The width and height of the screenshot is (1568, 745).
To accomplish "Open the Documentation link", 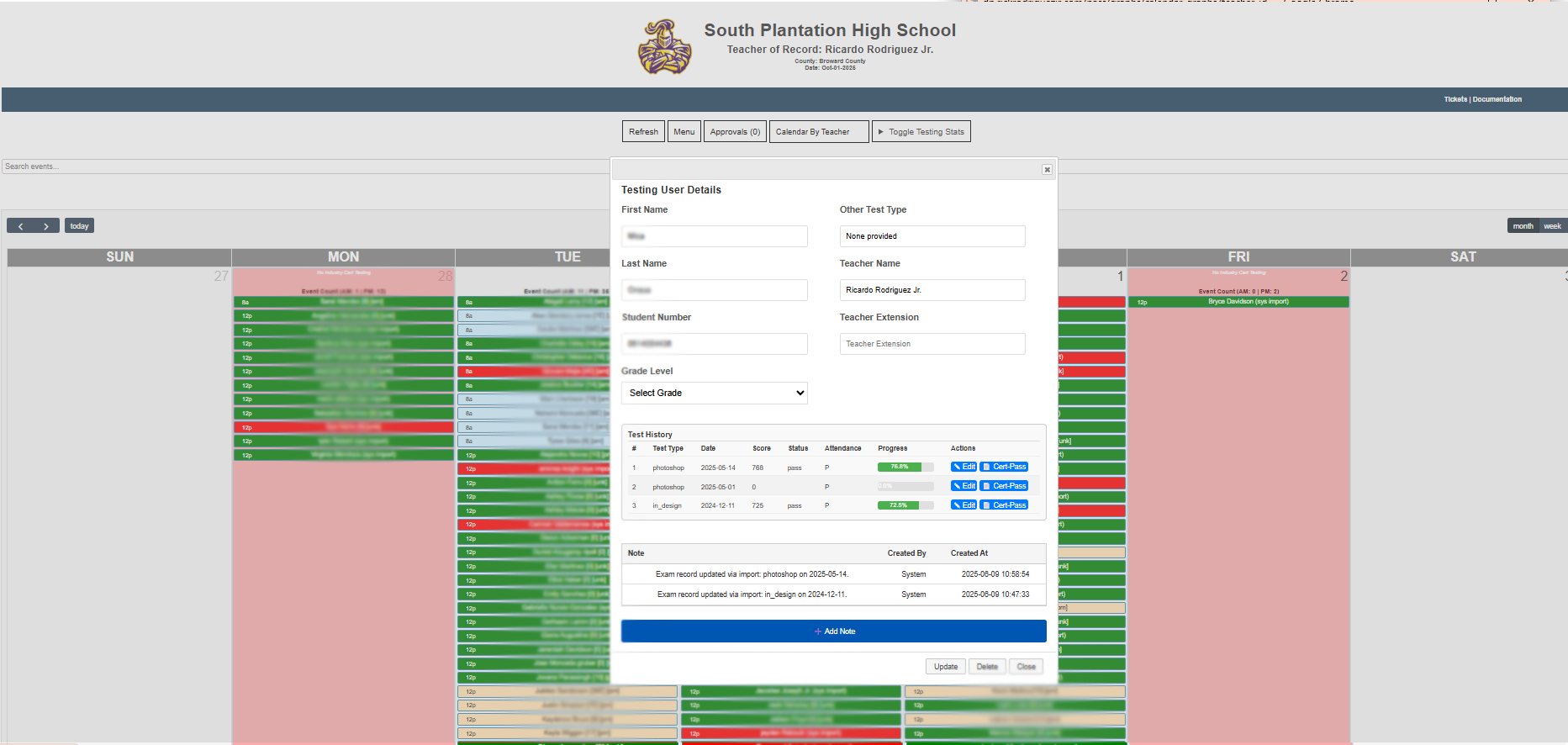I will click(x=1497, y=99).
